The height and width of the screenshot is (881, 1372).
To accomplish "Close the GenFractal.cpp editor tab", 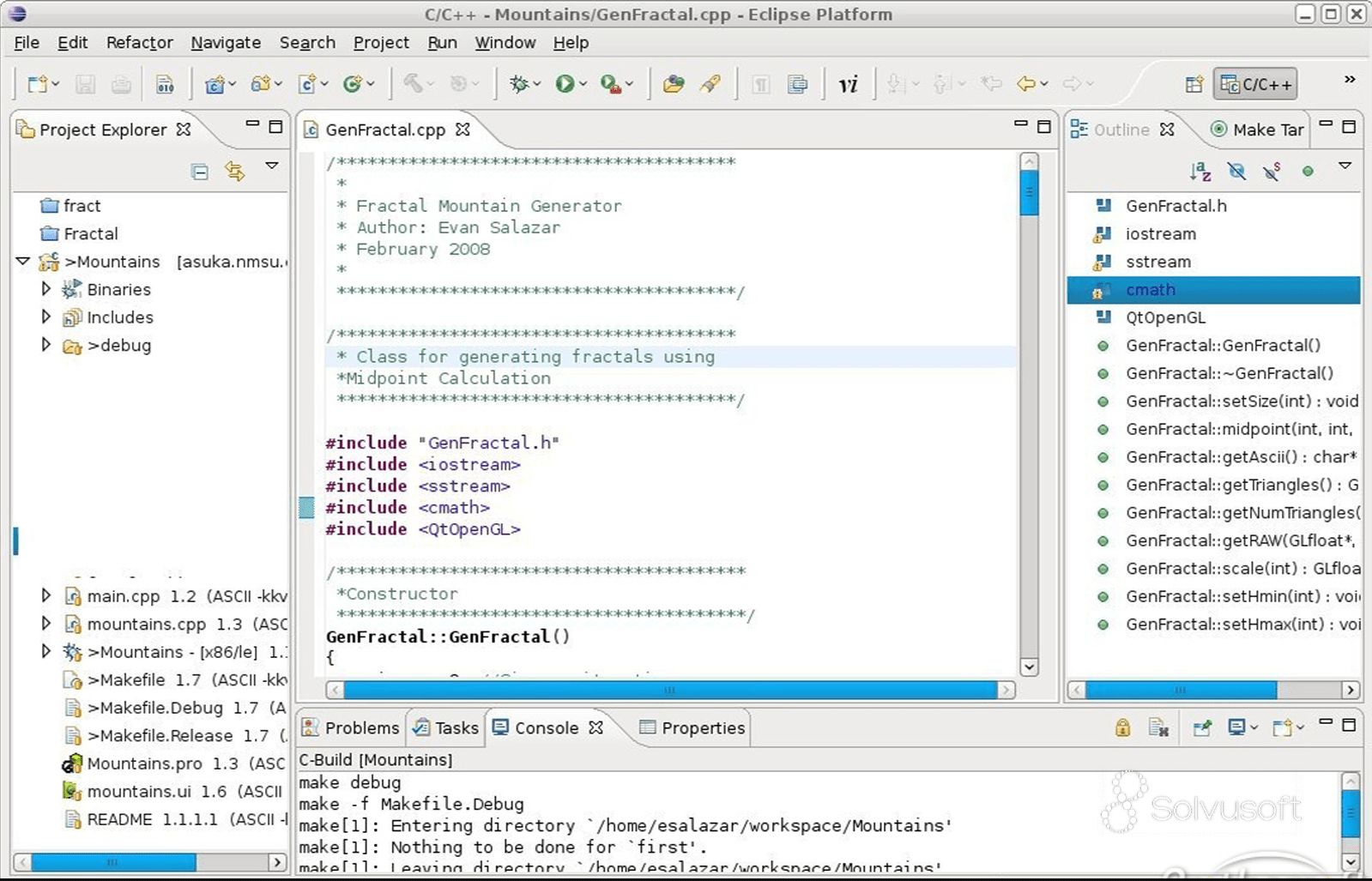I will click(x=463, y=130).
